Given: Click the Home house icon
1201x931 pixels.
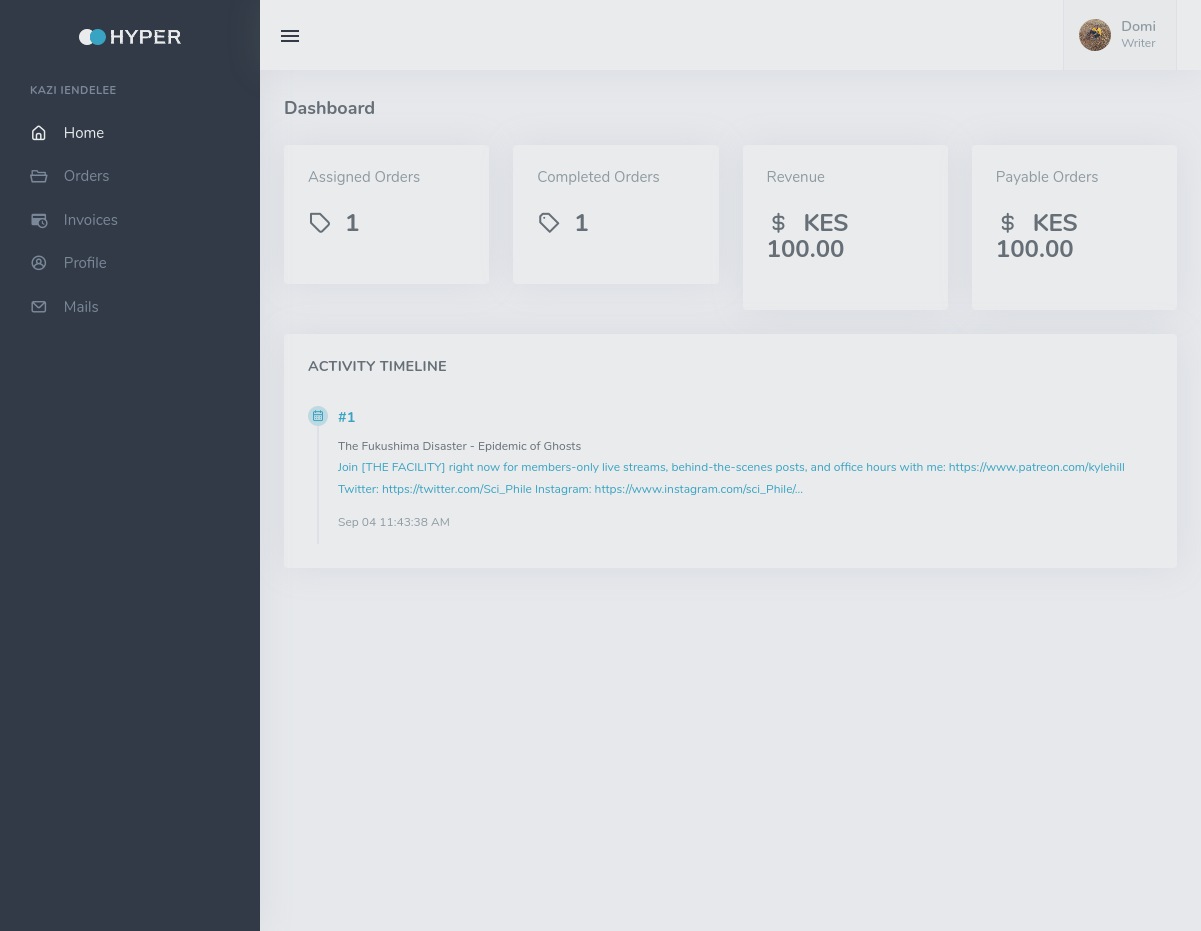Looking at the screenshot, I should click(x=39, y=133).
